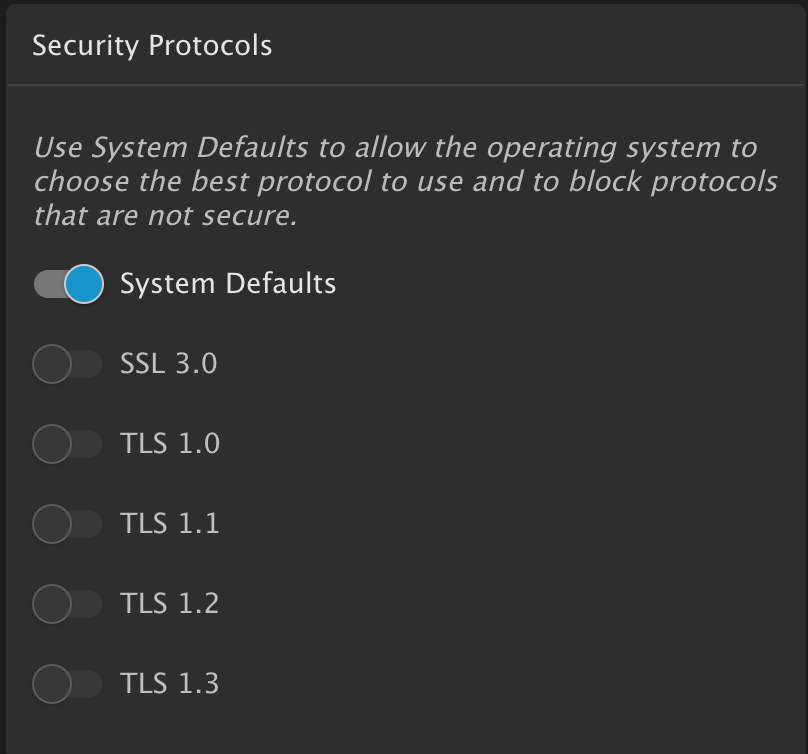Click gray track of the System Defaults switch

[x=47, y=284]
